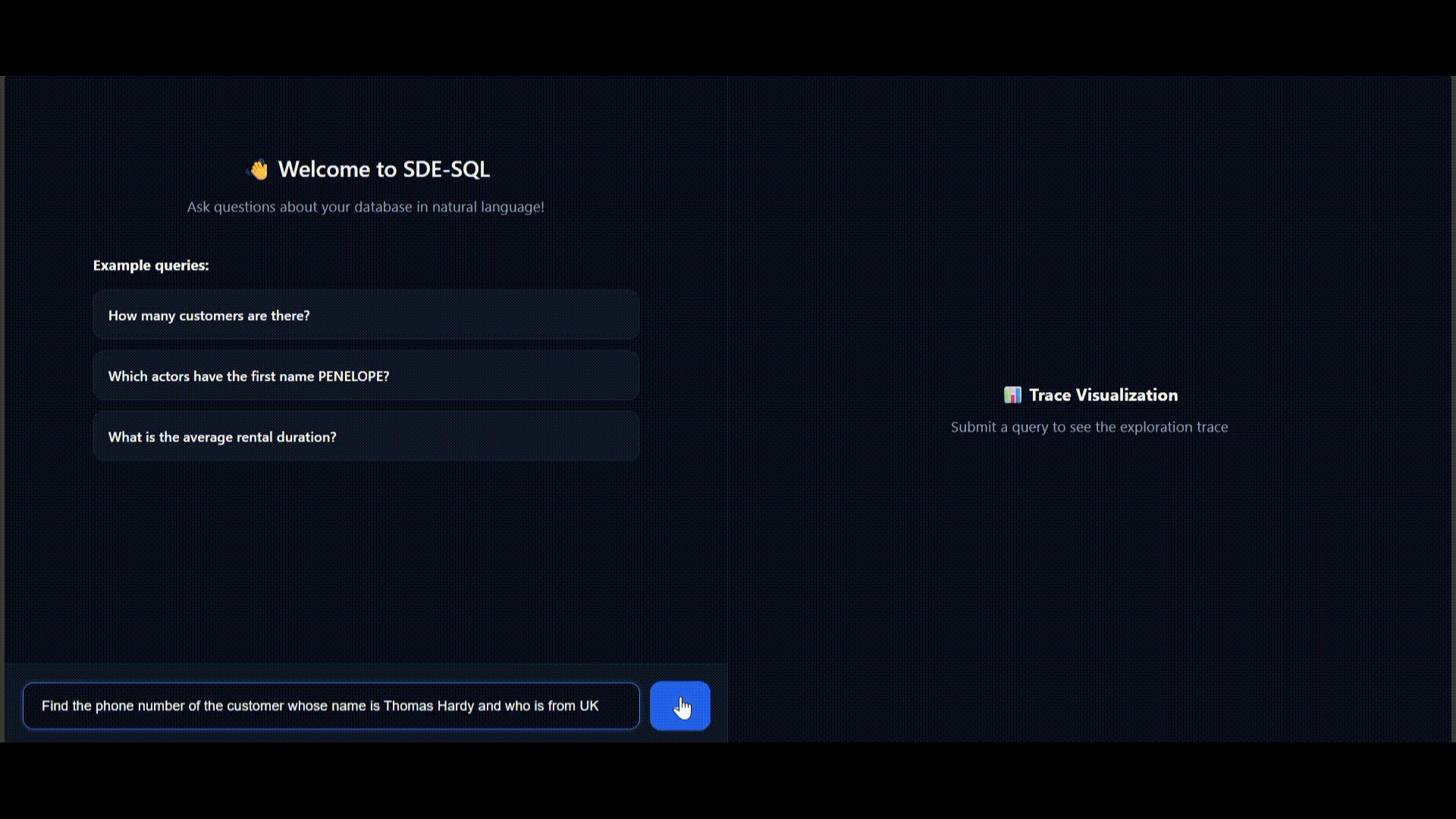Image resolution: width=1456 pixels, height=819 pixels.
Task: Click the waving hand emoji icon
Action: [x=259, y=170]
